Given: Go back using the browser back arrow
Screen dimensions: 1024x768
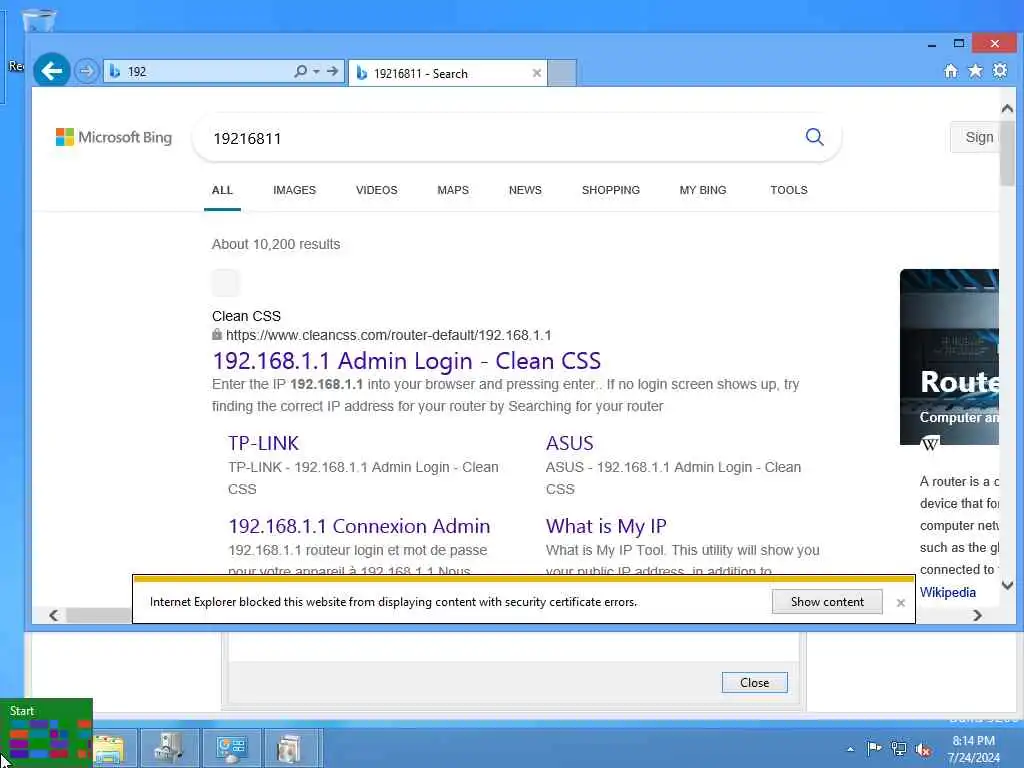Looking at the screenshot, I should [x=52, y=70].
